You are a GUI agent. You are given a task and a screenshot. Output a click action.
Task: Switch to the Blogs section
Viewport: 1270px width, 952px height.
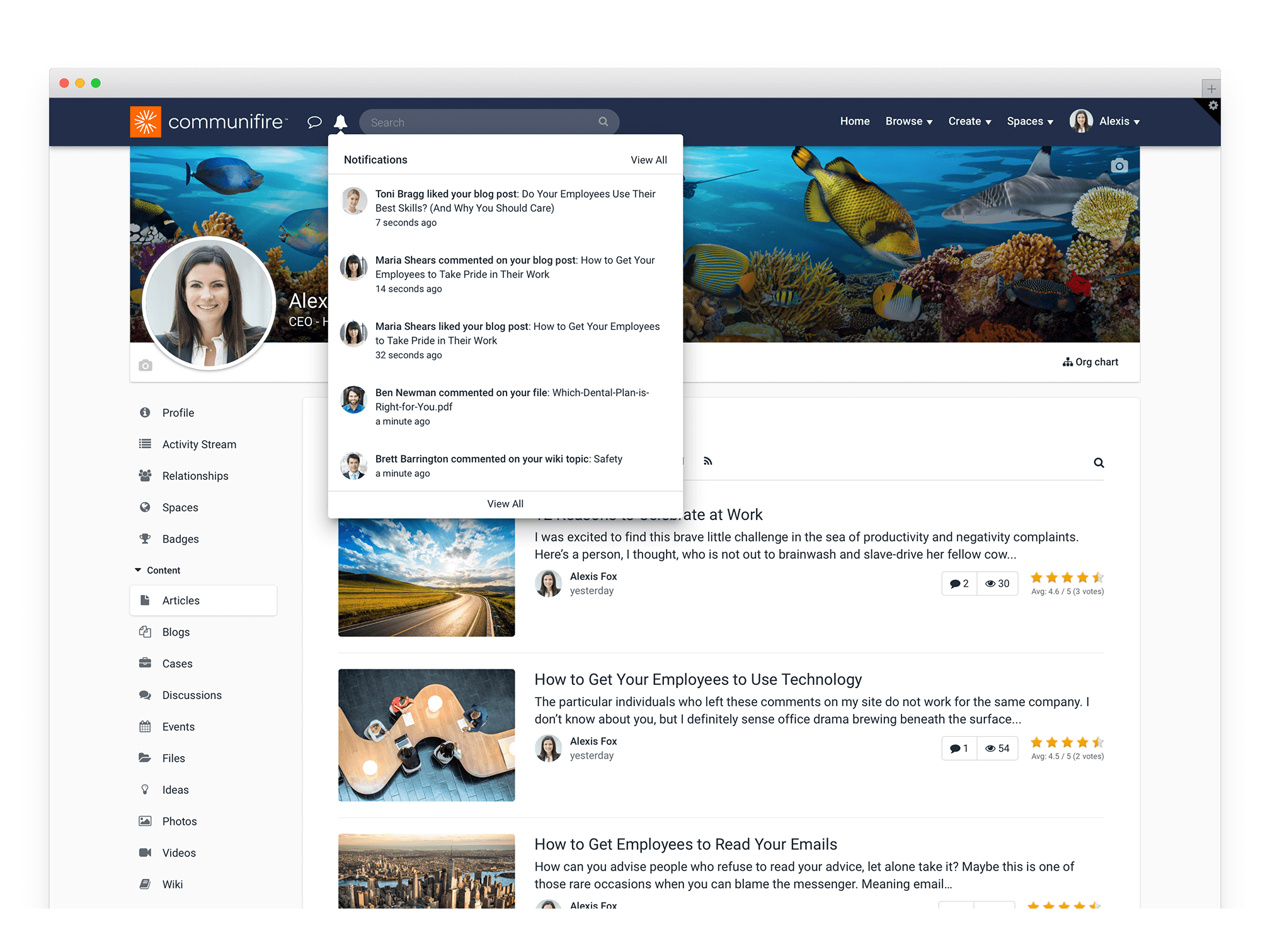tap(176, 632)
